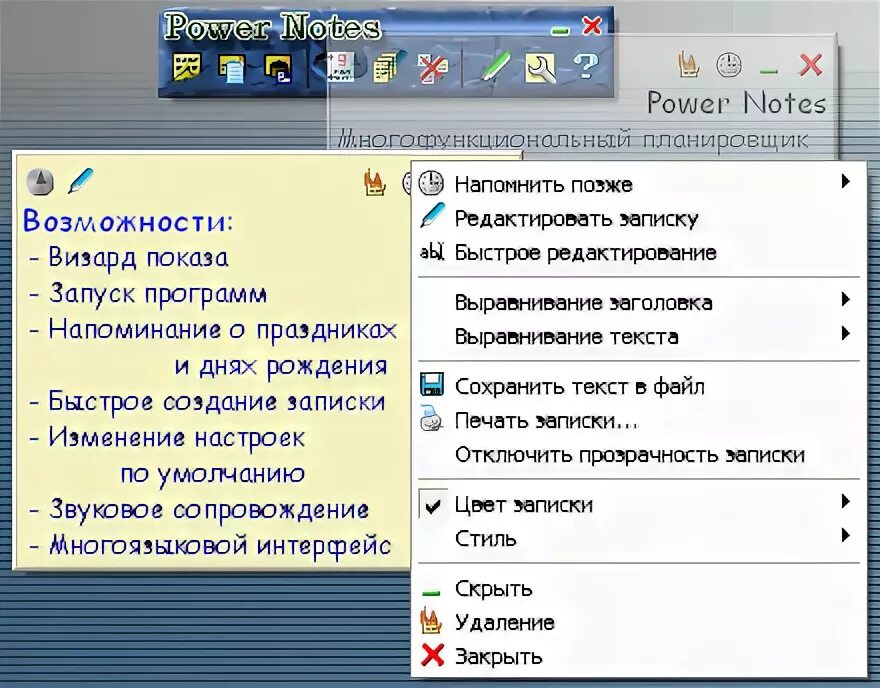
Task: Click the stacked notes icon in toolbar
Action: point(387,67)
